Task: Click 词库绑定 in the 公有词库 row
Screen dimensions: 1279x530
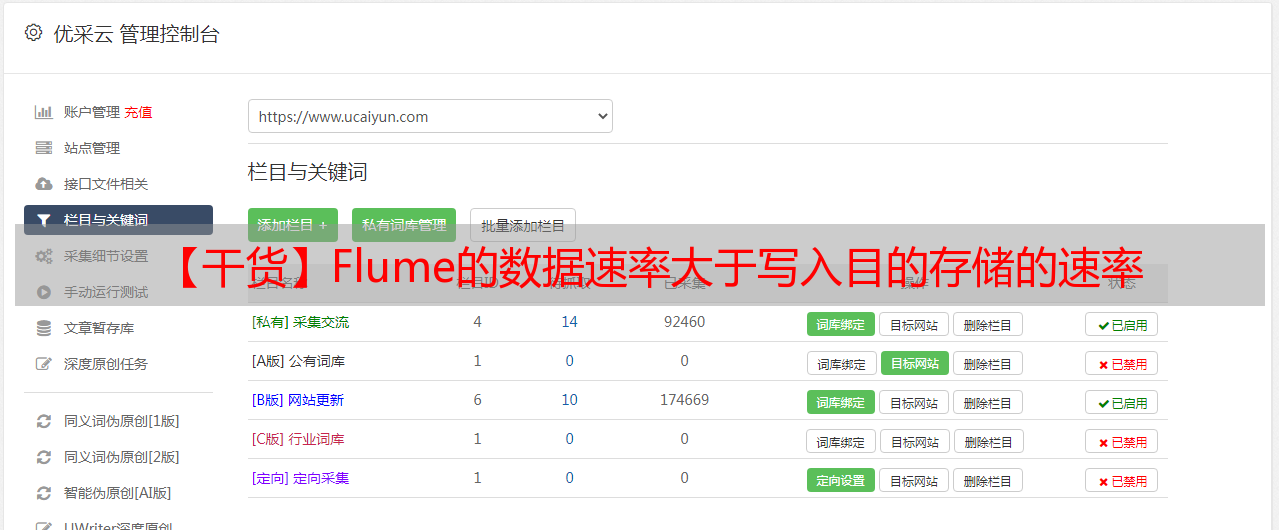Action: coord(841,363)
